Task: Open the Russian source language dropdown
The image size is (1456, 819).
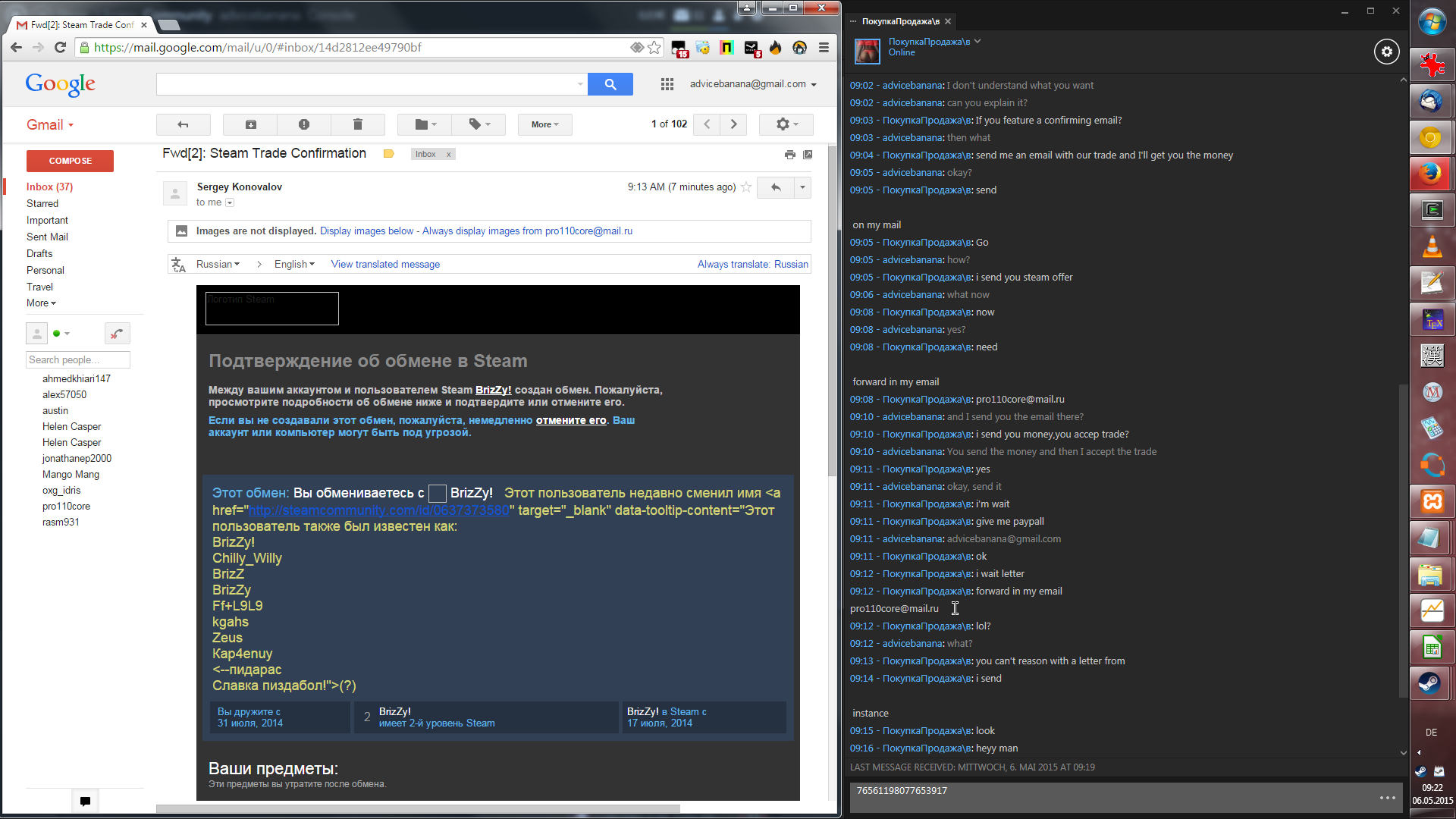Action: 218,264
